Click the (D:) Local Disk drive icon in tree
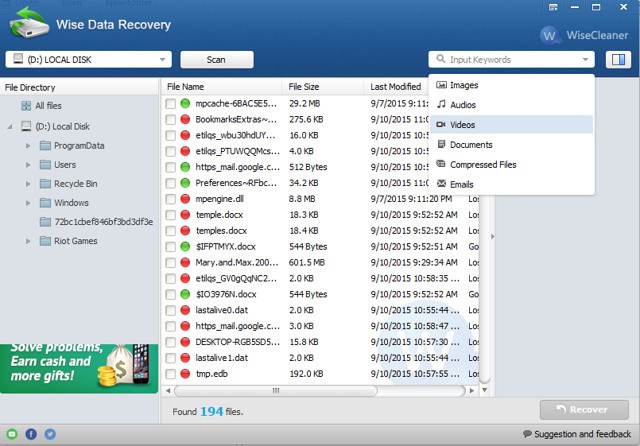The image size is (640, 446). coord(26,126)
